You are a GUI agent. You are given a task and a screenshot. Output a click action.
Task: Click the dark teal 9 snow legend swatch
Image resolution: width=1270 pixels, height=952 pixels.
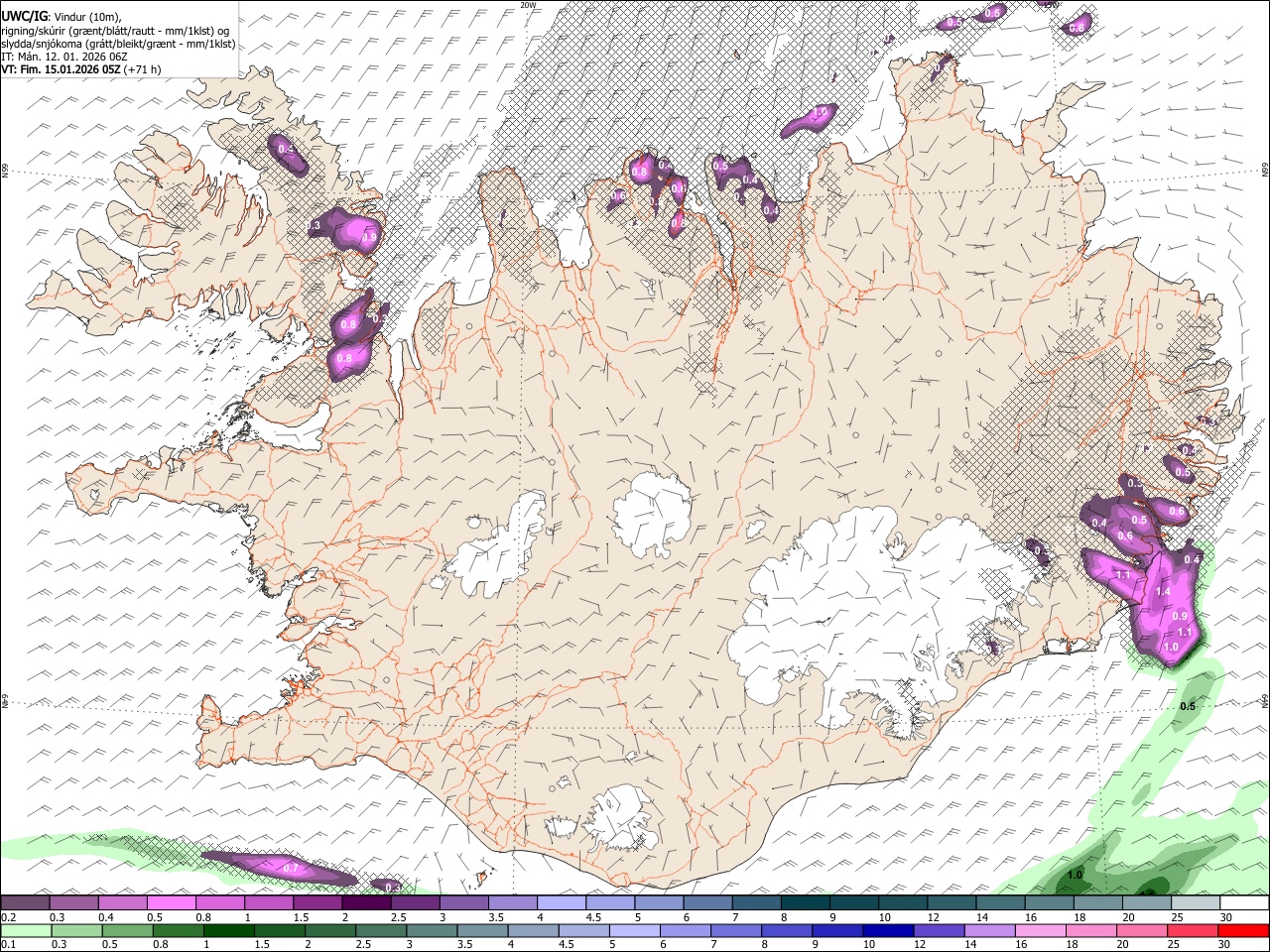click(854, 902)
